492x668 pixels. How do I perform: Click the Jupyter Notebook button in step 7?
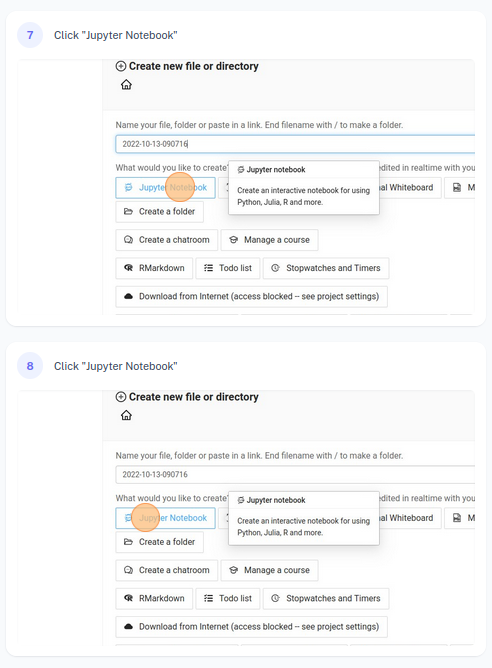(165, 187)
